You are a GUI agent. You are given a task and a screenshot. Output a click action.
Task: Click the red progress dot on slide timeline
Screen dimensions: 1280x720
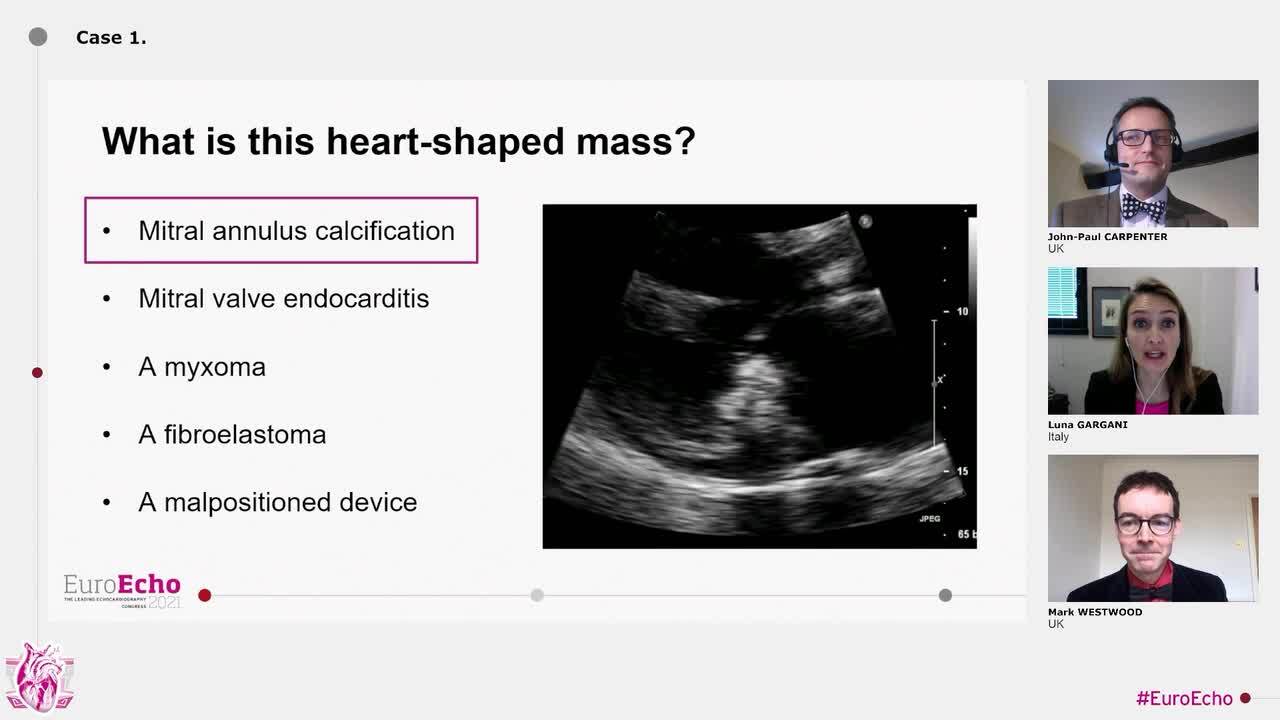pos(205,595)
